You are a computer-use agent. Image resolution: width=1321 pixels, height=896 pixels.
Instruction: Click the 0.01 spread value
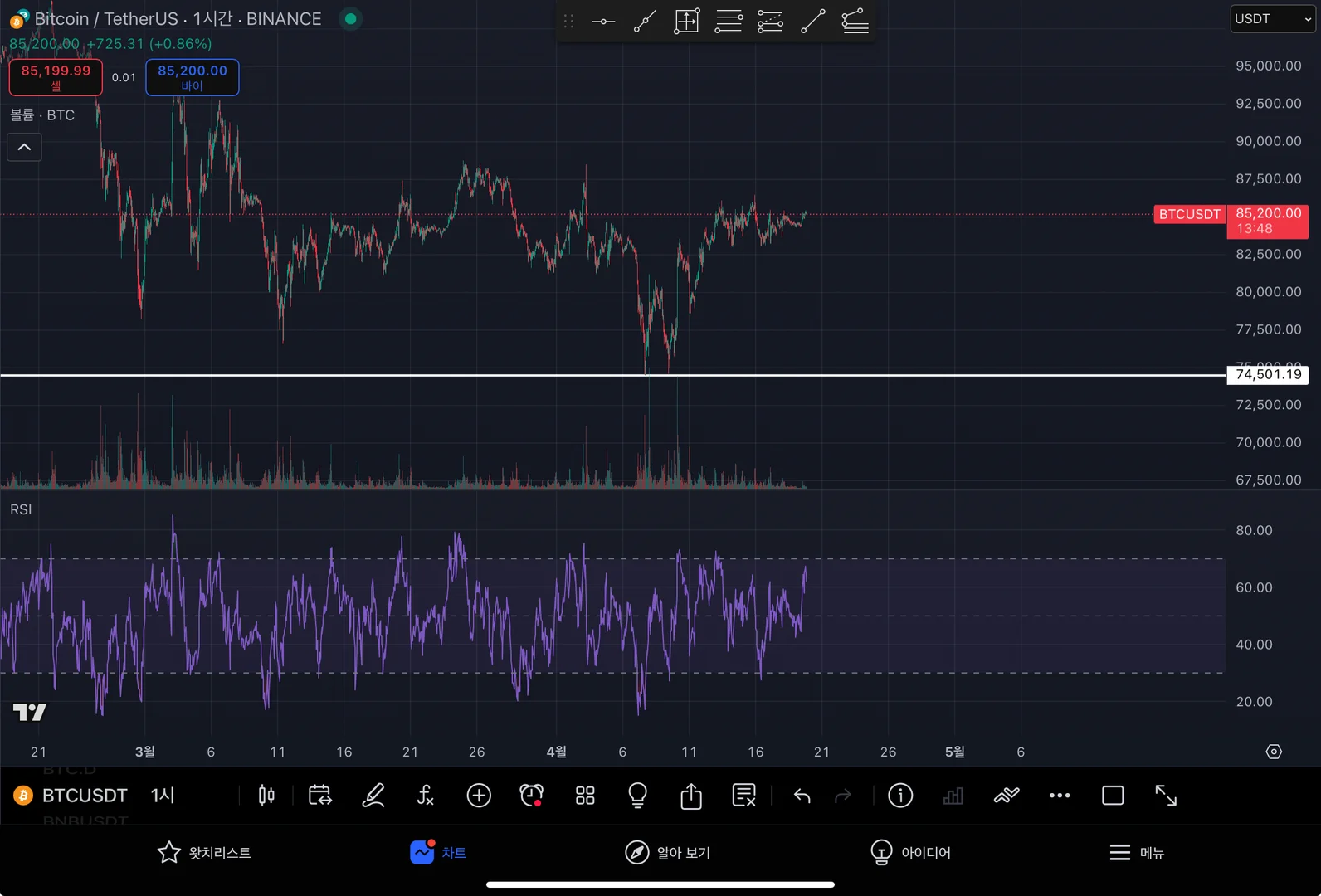tap(124, 77)
